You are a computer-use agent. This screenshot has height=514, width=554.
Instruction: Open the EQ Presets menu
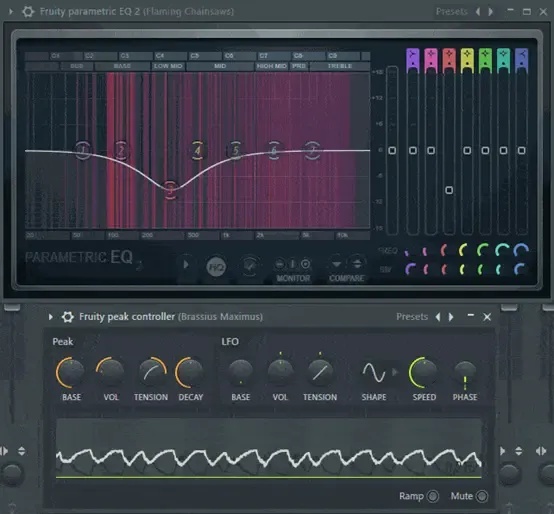point(451,12)
